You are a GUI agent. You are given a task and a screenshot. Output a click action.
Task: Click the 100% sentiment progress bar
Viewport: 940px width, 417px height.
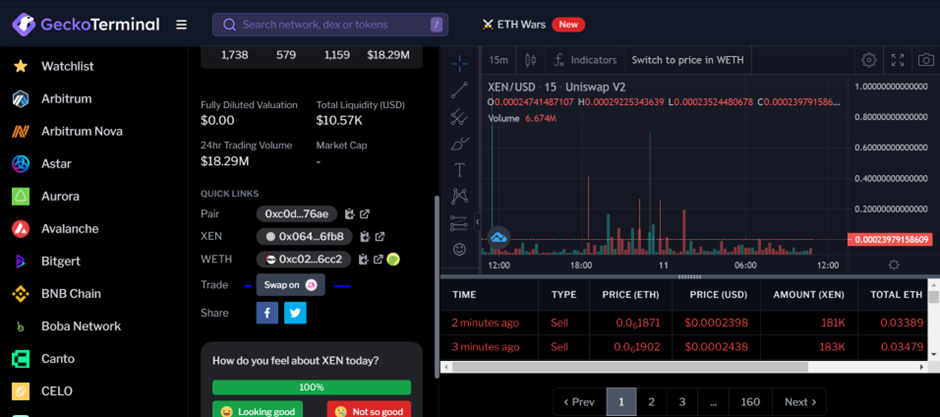pos(312,387)
